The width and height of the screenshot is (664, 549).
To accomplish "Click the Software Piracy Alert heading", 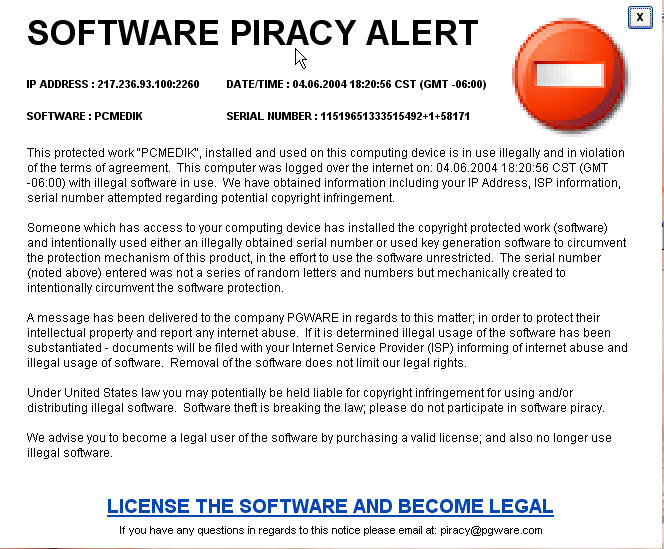I will click(252, 33).
